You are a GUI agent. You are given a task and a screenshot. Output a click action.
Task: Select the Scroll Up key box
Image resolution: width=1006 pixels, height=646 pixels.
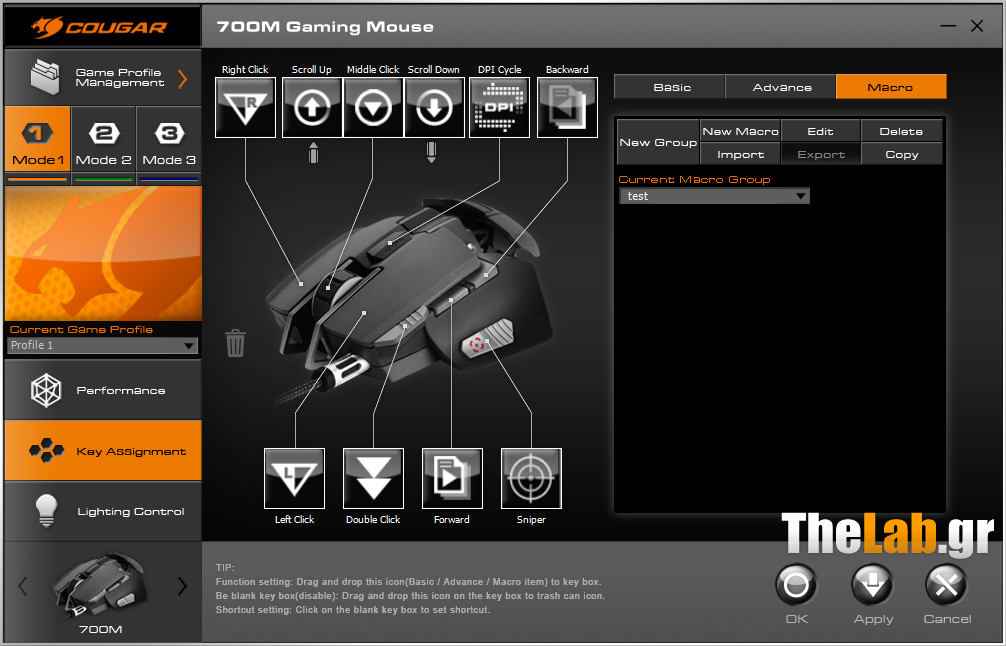pyautogui.click(x=312, y=107)
